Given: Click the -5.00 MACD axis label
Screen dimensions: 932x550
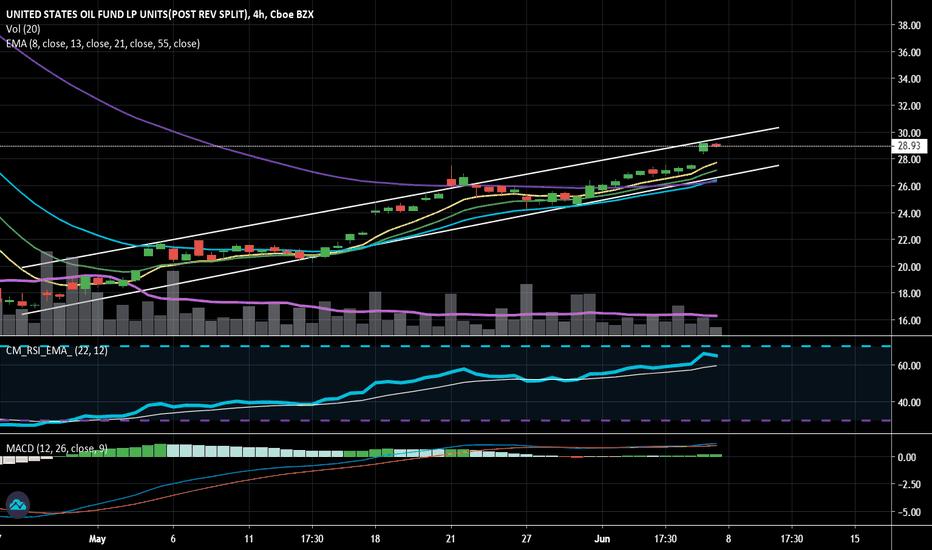Looking at the screenshot, I should pos(909,512).
